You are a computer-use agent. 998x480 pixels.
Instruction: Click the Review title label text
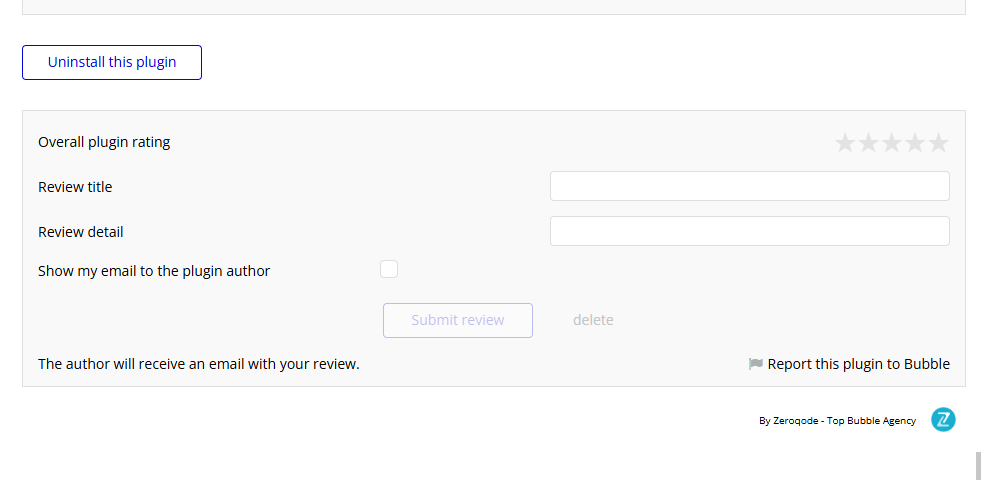point(75,187)
